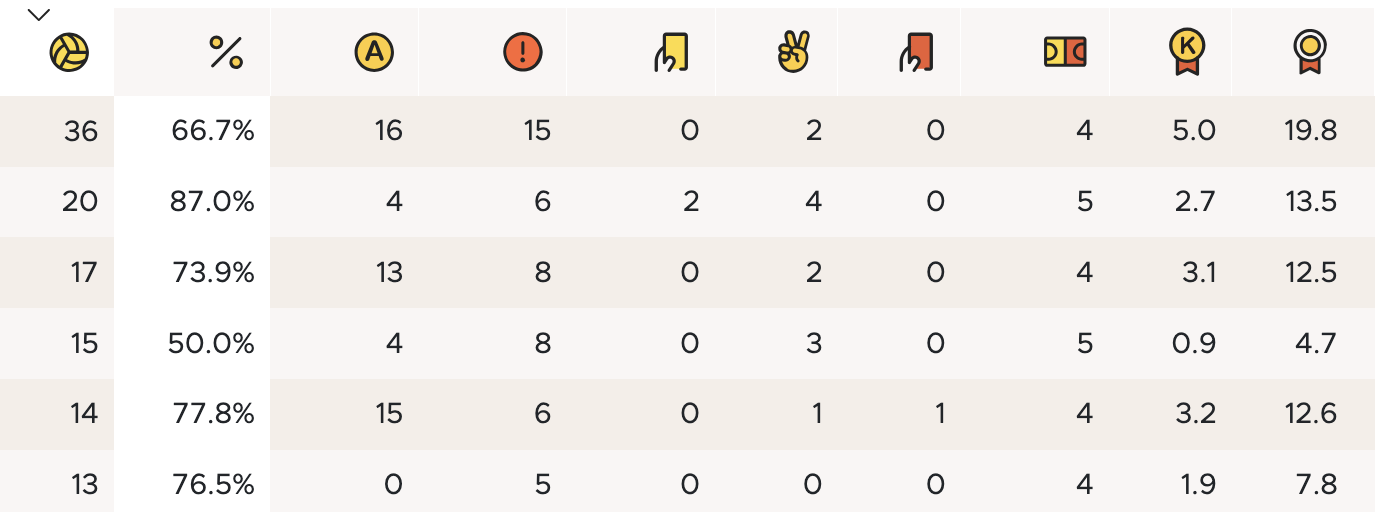This screenshot has height=512, width=1378.
Task: Toggle the sort chevron above the ball icon
Action: tap(39, 15)
